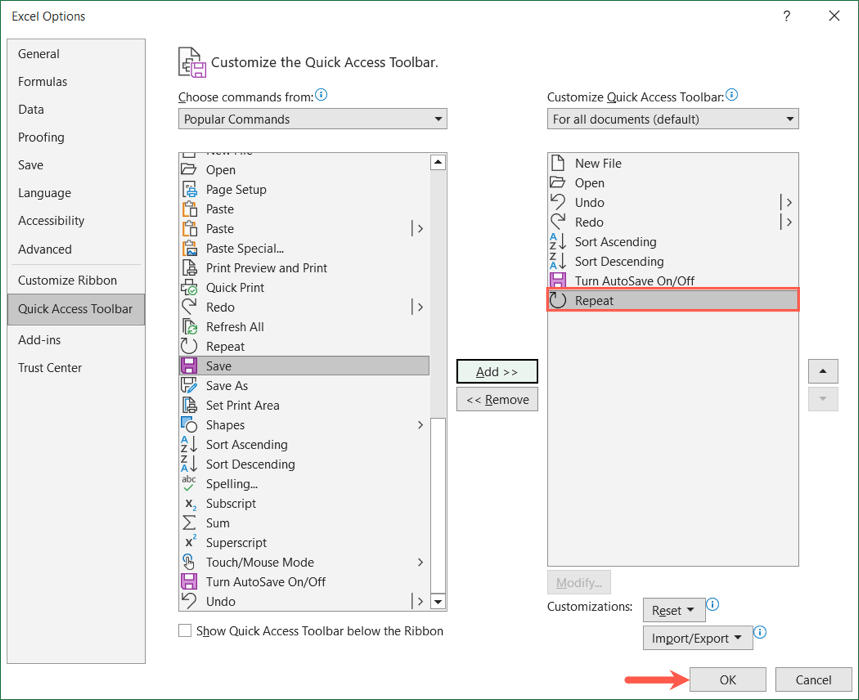Click the Spelling icon in commands list
Image resolution: width=859 pixels, height=700 pixels.
(190, 484)
